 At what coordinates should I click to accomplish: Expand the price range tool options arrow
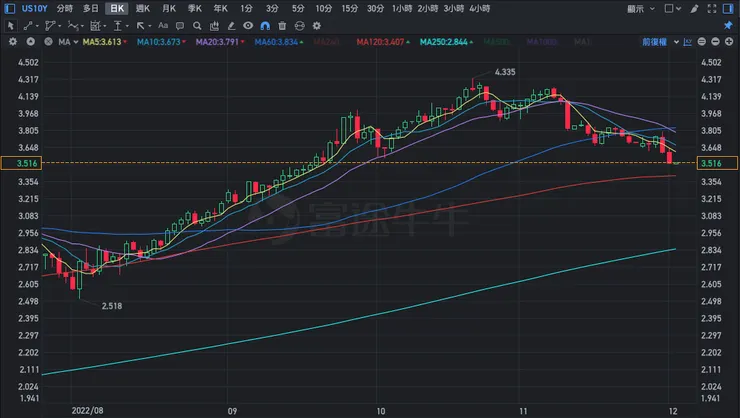[x=127, y=26]
